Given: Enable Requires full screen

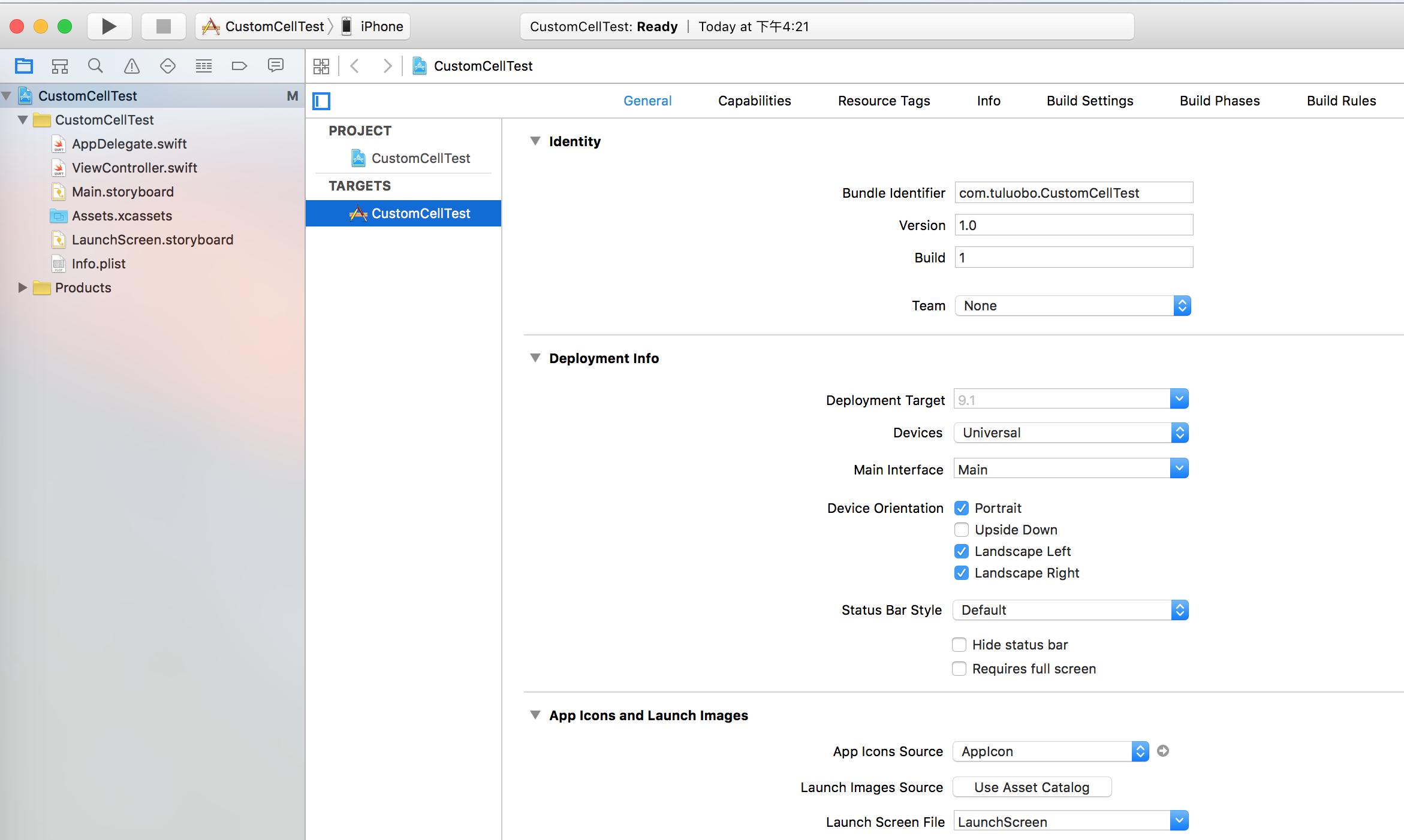Looking at the screenshot, I should point(959,669).
